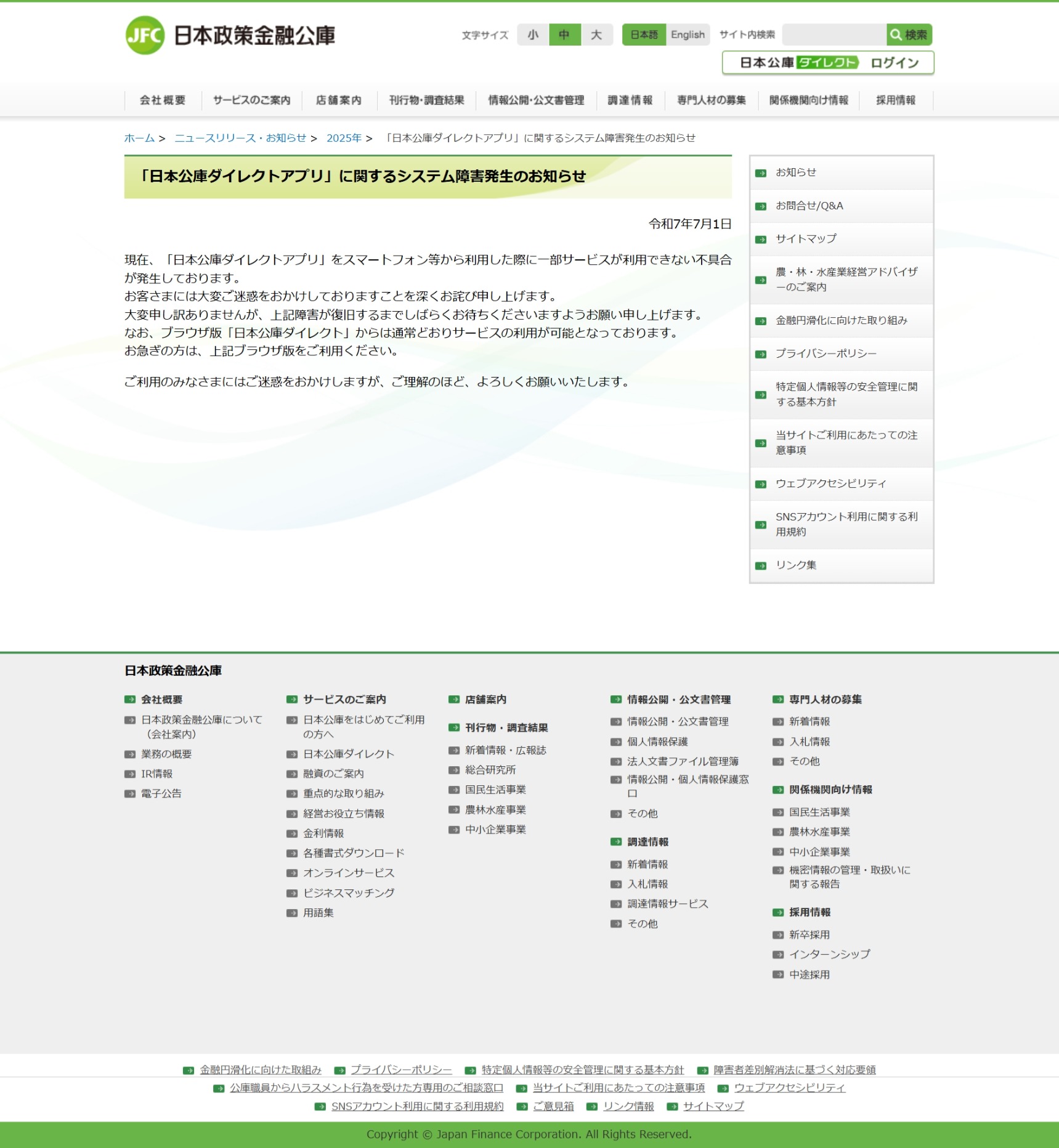
Task: Click green arrow icon beside footer 店舗案内 heading
Action: pyautogui.click(x=454, y=699)
